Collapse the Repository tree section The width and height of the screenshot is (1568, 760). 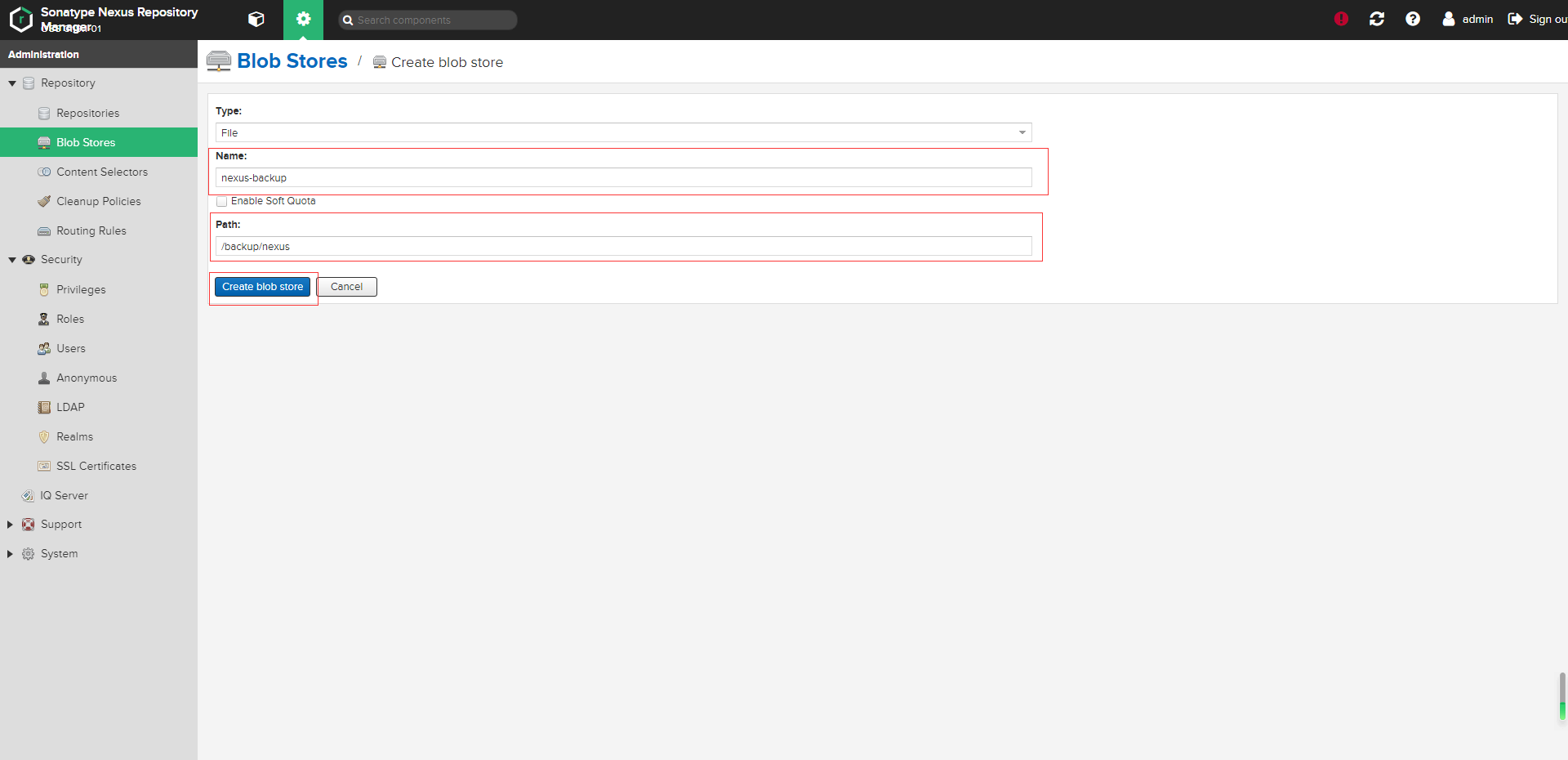[x=12, y=83]
